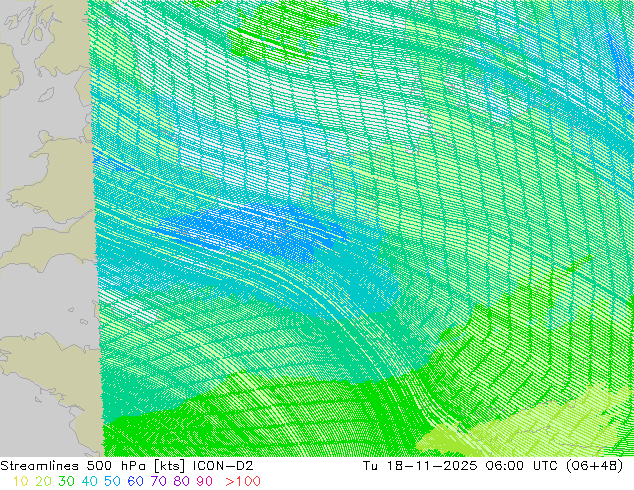Viewport: 634px width, 490px height.
Task: Click the legend value >100
Action: (x=243, y=482)
